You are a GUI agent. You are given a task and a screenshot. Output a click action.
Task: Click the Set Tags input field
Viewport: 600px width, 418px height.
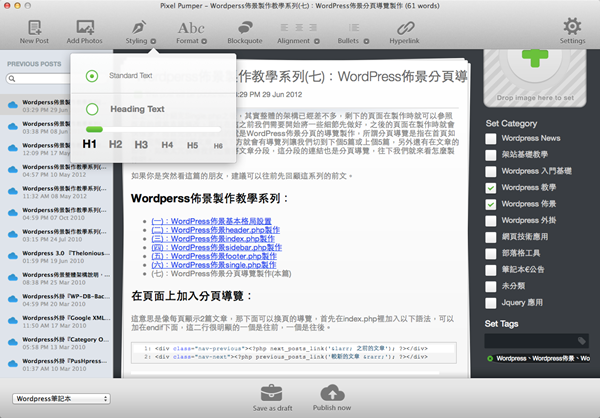(536, 341)
